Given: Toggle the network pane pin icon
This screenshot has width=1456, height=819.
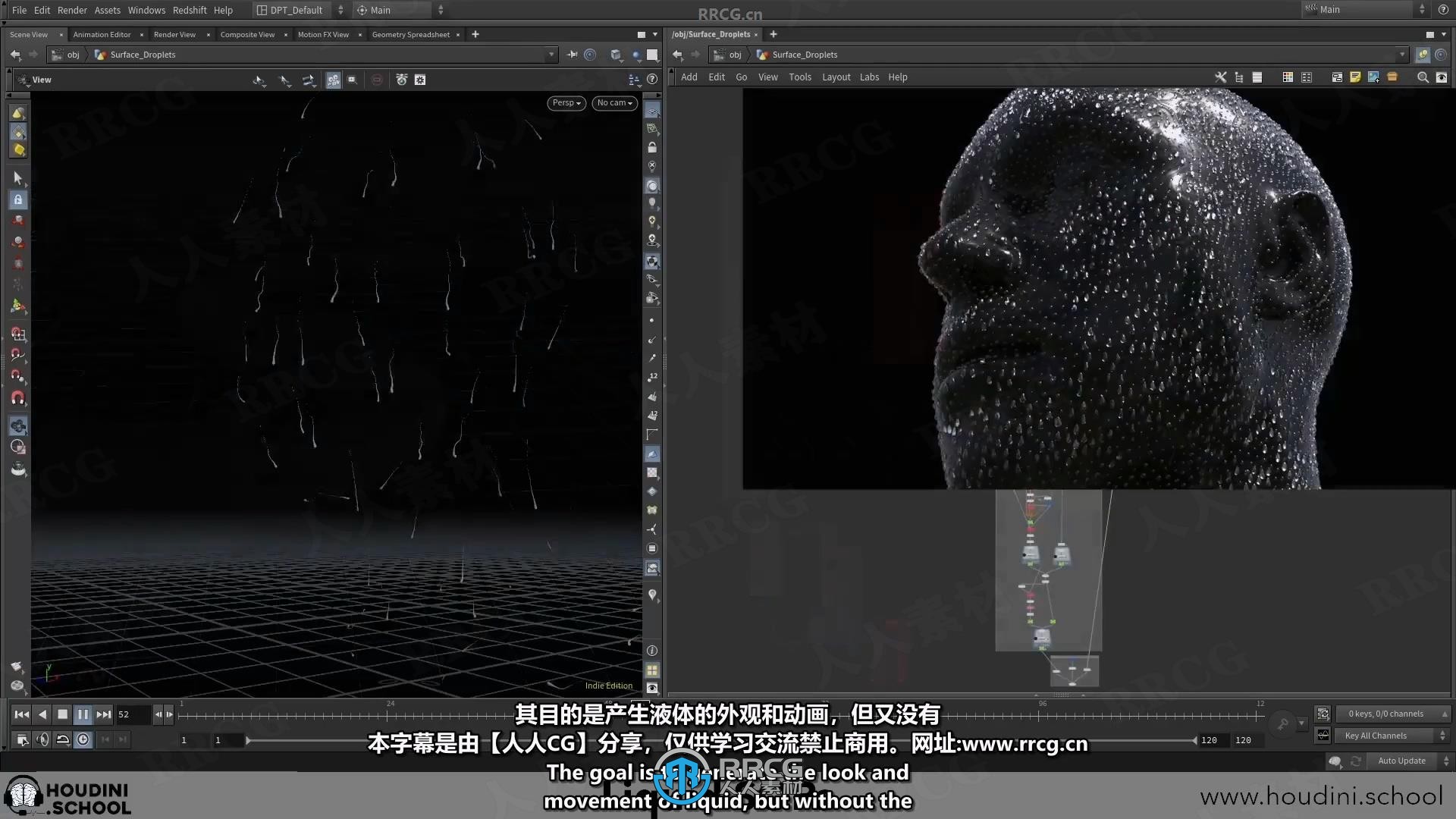Looking at the screenshot, I should 1423,55.
